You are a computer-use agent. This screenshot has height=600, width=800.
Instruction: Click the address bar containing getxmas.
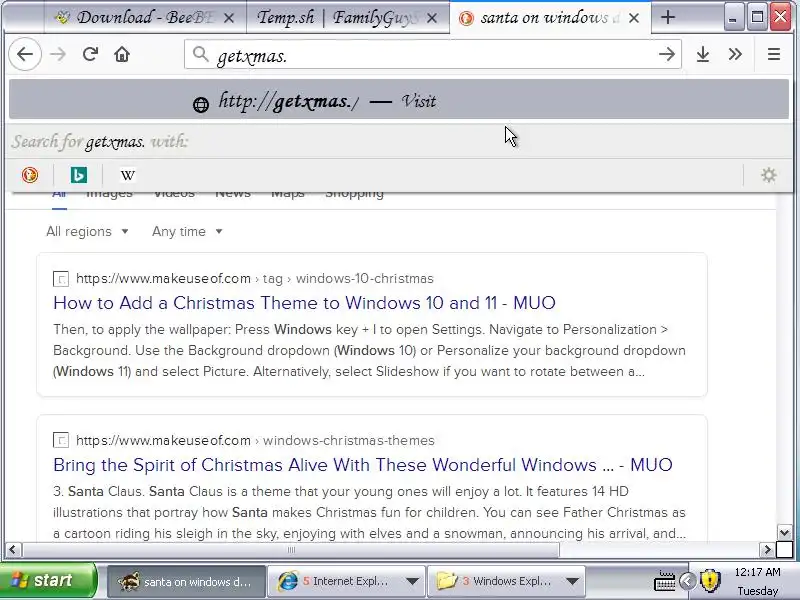coord(433,55)
